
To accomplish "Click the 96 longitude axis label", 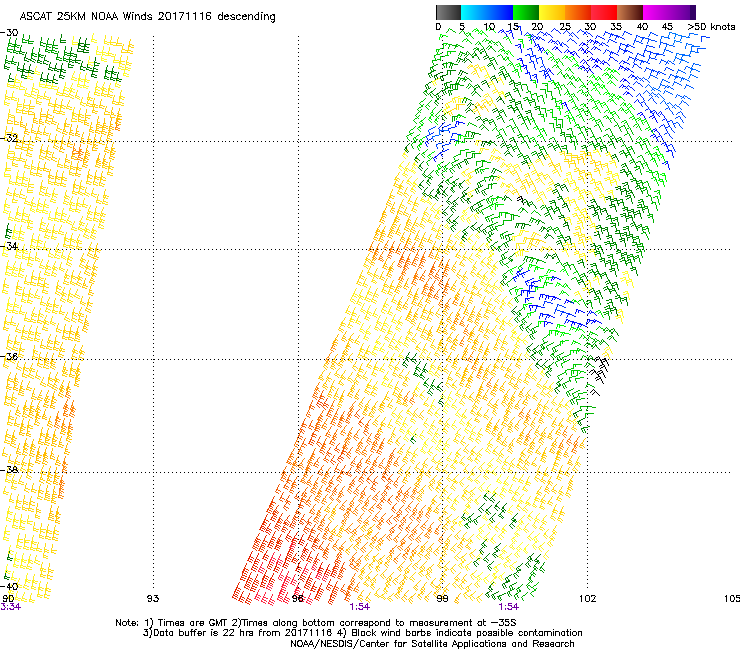I will point(298,599).
